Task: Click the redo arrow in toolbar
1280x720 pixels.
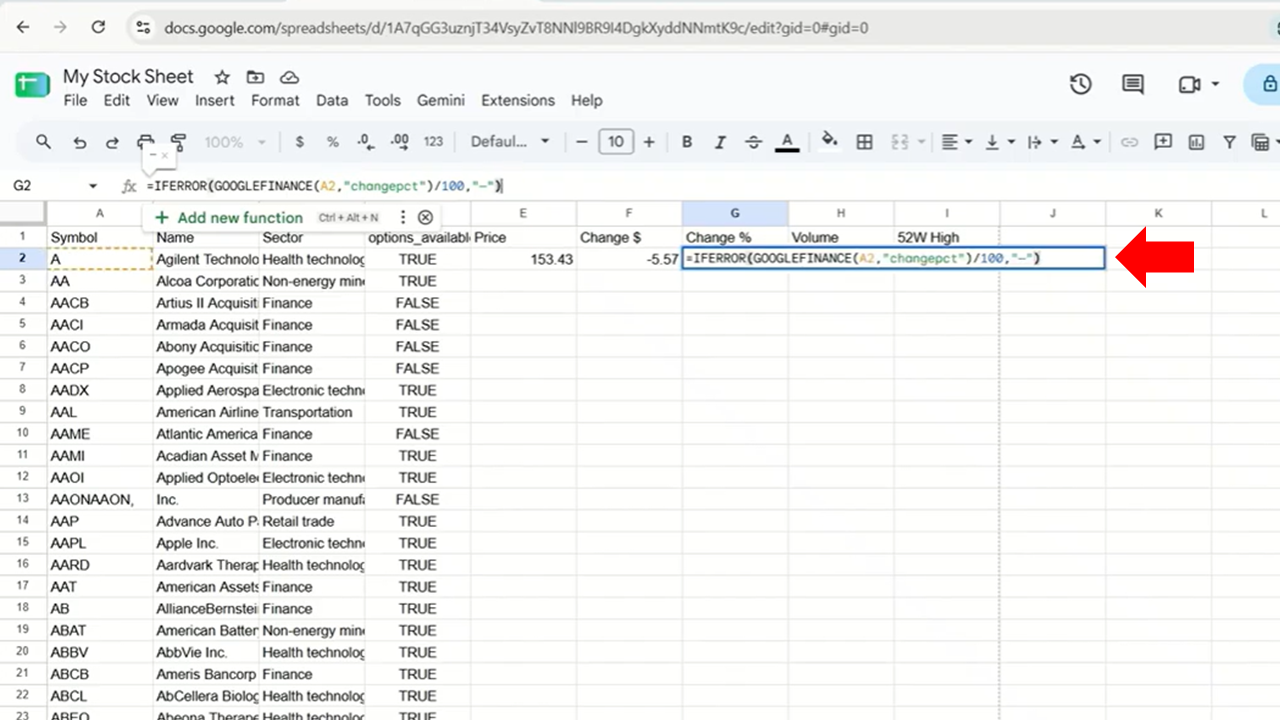Action: point(112,142)
